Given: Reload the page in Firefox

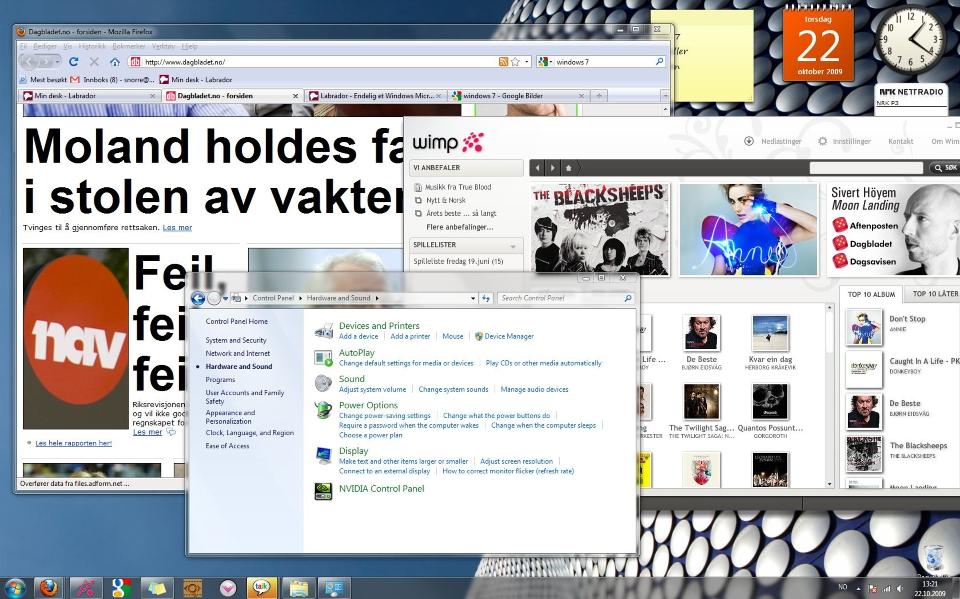Looking at the screenshot, I should [x=73, y=62].
